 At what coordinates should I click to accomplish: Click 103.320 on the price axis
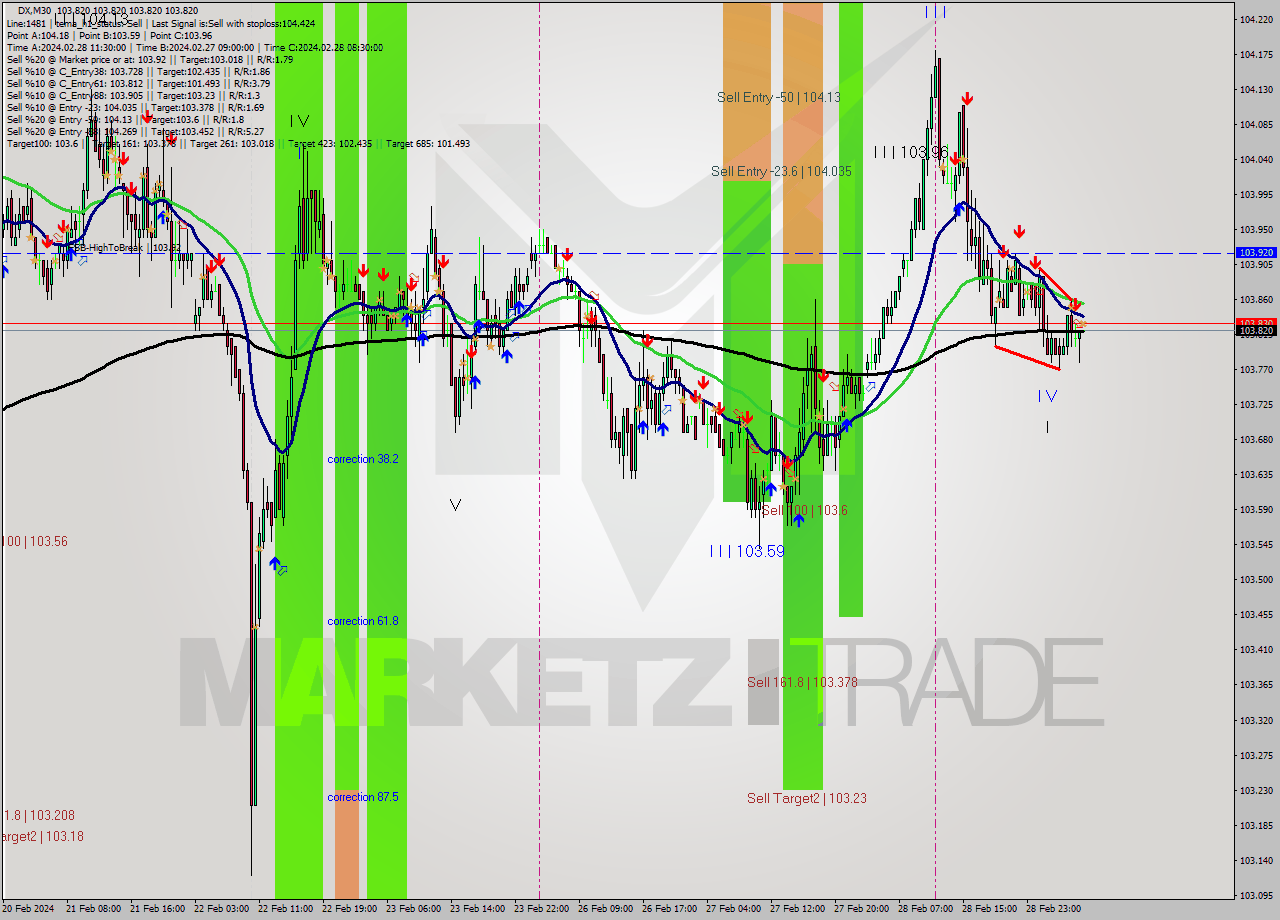pos(1256,720)
